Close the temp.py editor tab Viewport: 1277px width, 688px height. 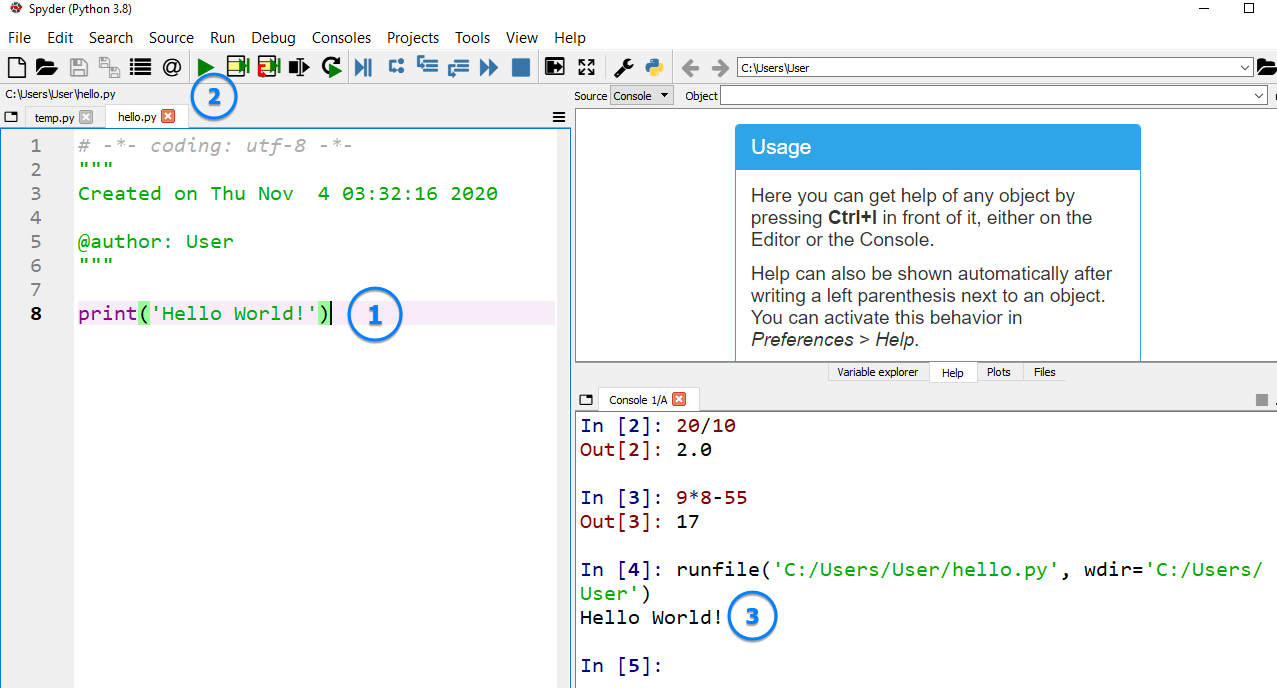point(86,117)
